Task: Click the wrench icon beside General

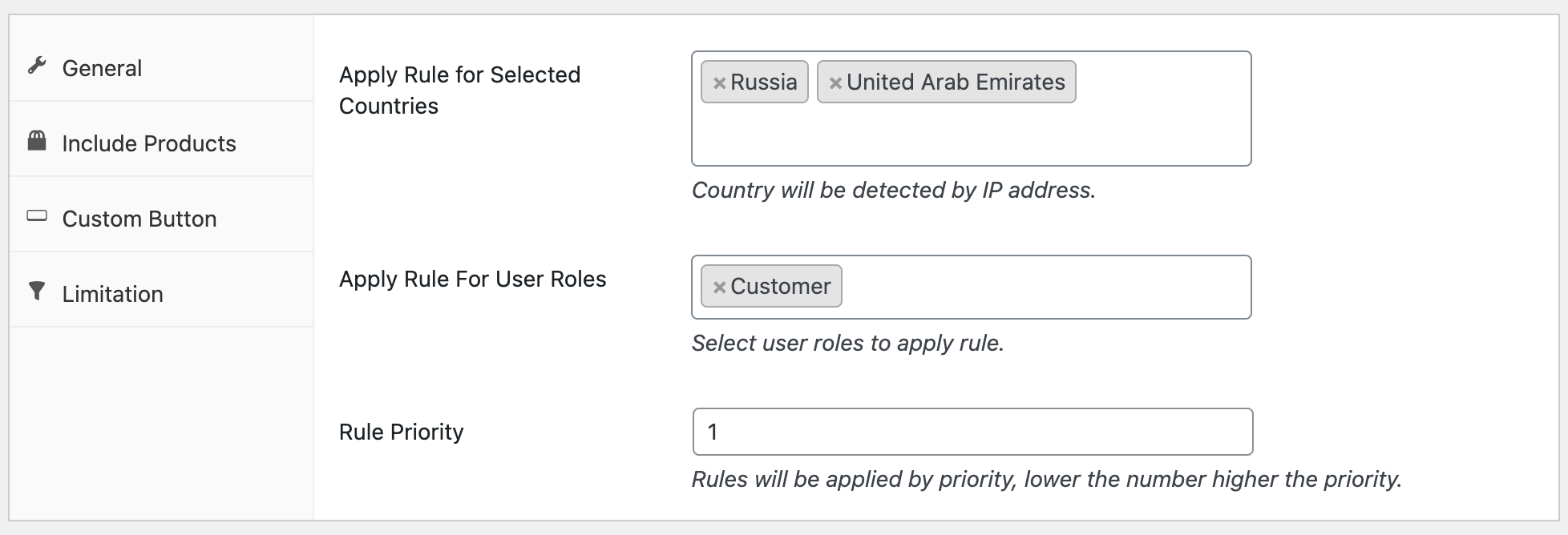Action: click(37, 66)
